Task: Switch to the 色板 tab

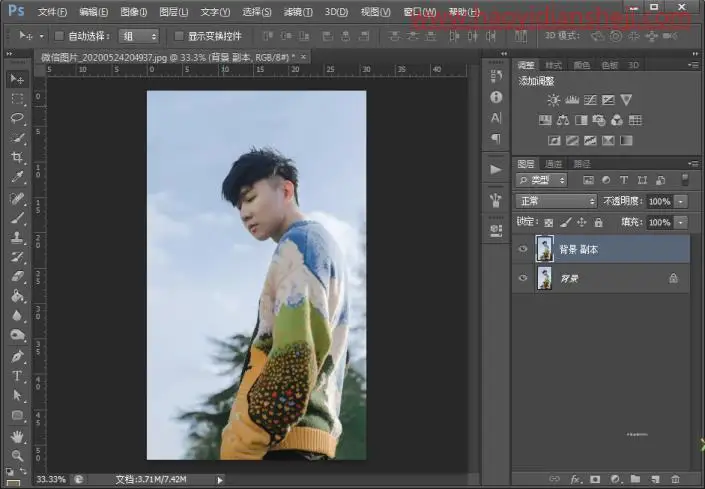Action: (610, 65)
